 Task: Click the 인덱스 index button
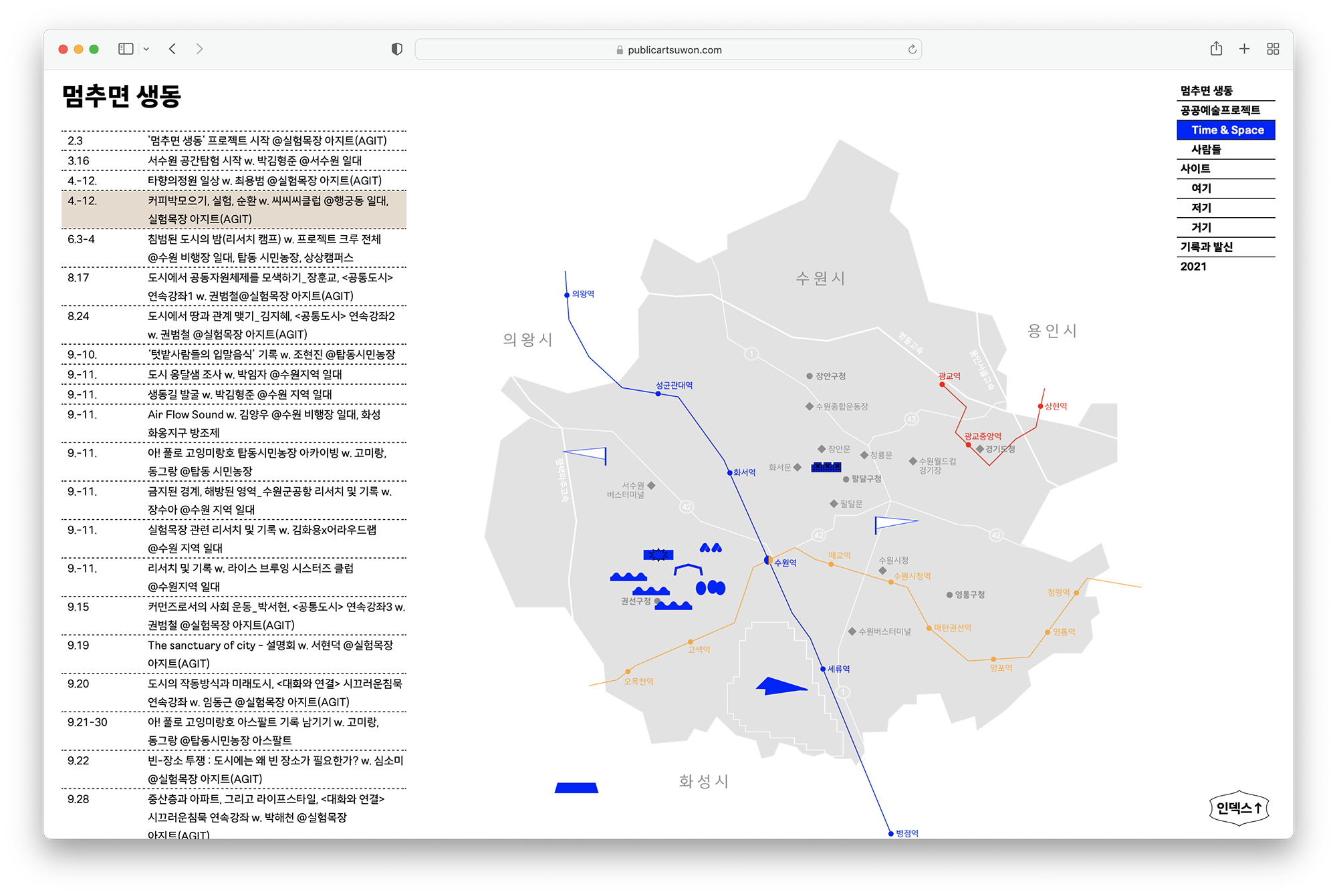pyautogui.click(x=1239, y=808)
